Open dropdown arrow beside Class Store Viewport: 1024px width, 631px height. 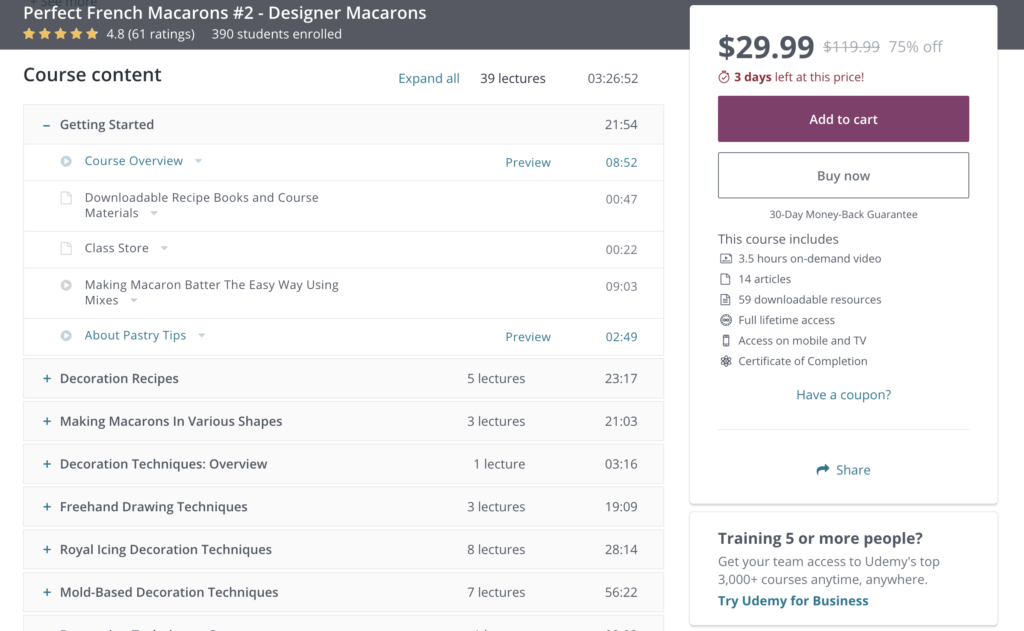pyautogui.click(x=164, y=248)
